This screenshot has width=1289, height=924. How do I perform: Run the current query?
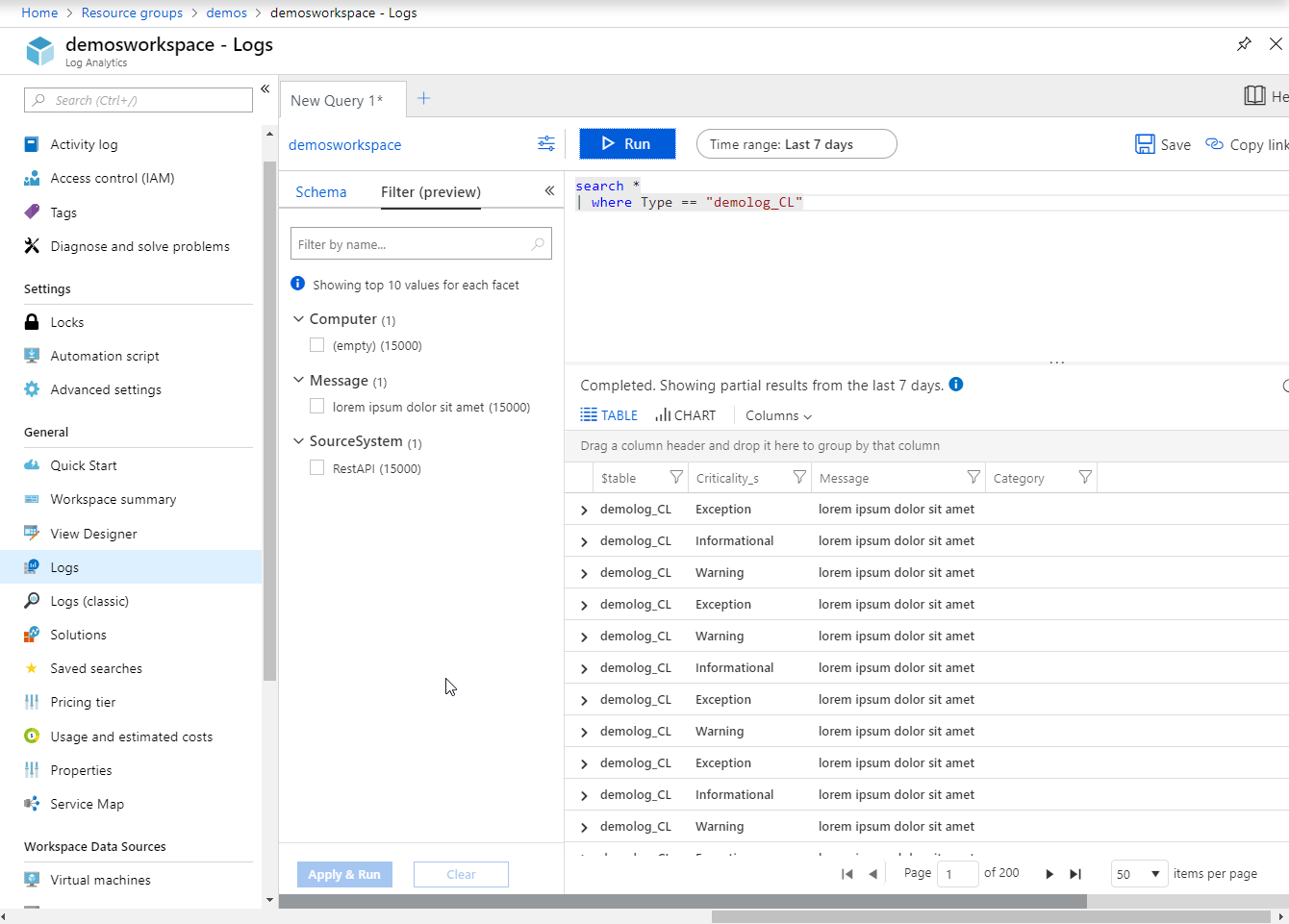627,143
